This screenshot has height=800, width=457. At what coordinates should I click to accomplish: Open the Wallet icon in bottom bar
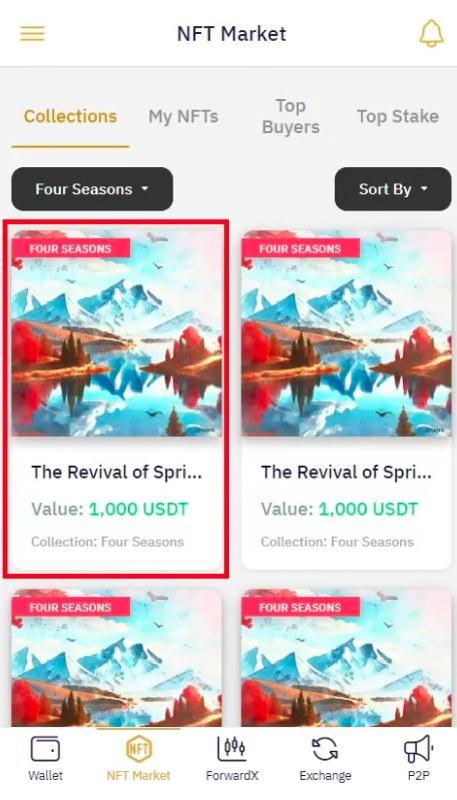pos(45,749)
